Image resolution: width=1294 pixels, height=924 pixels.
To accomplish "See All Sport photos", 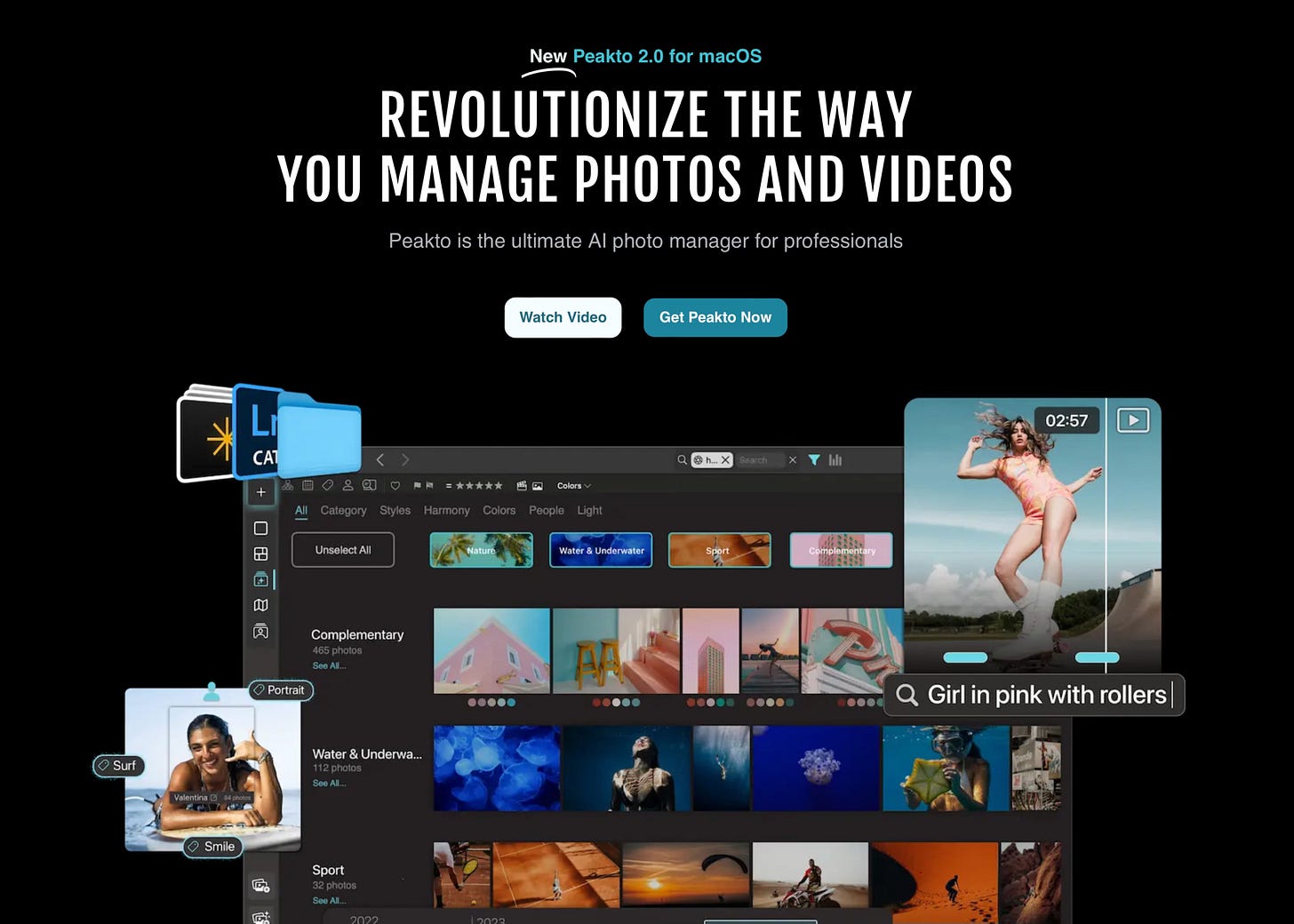I will pos(329,900).
